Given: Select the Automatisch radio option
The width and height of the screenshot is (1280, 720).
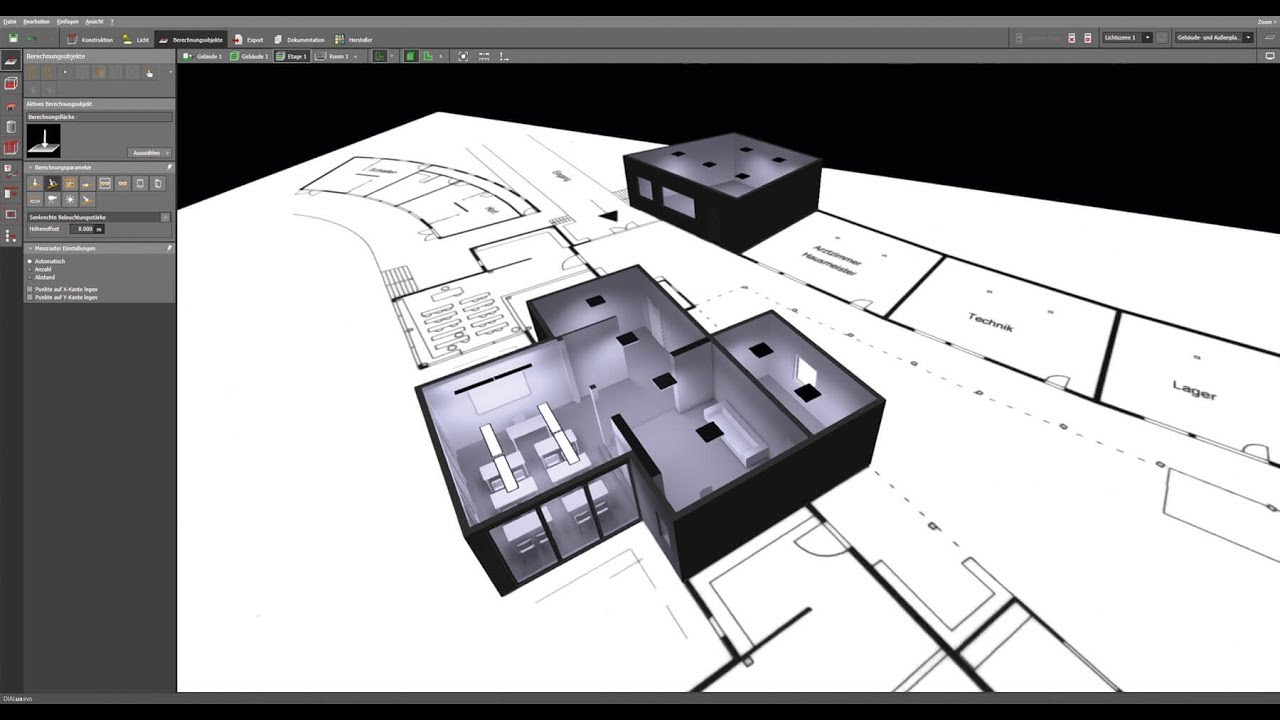Looking at the screenshot, I should tap(30, 261).
